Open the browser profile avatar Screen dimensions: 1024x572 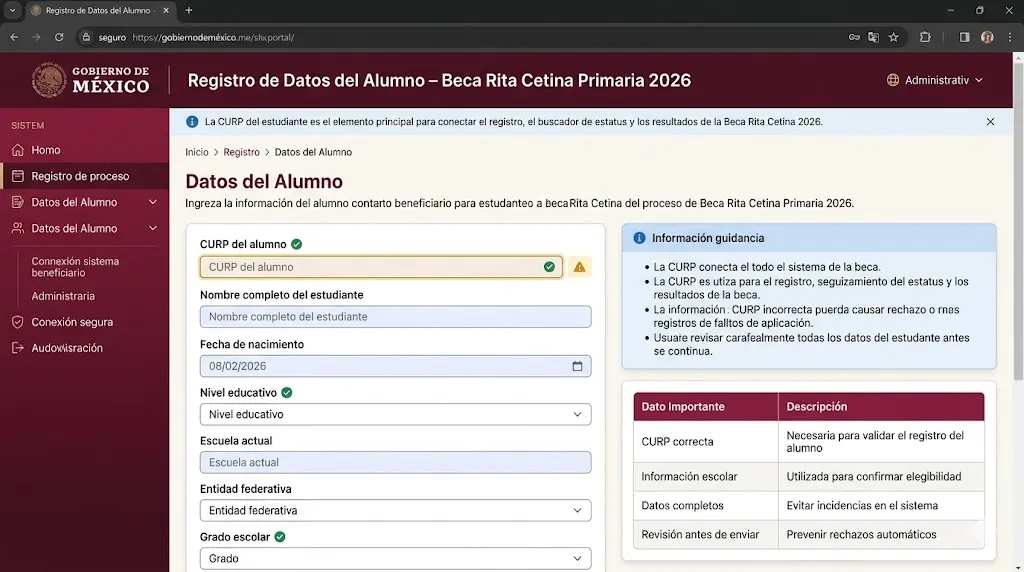[987, 37]
